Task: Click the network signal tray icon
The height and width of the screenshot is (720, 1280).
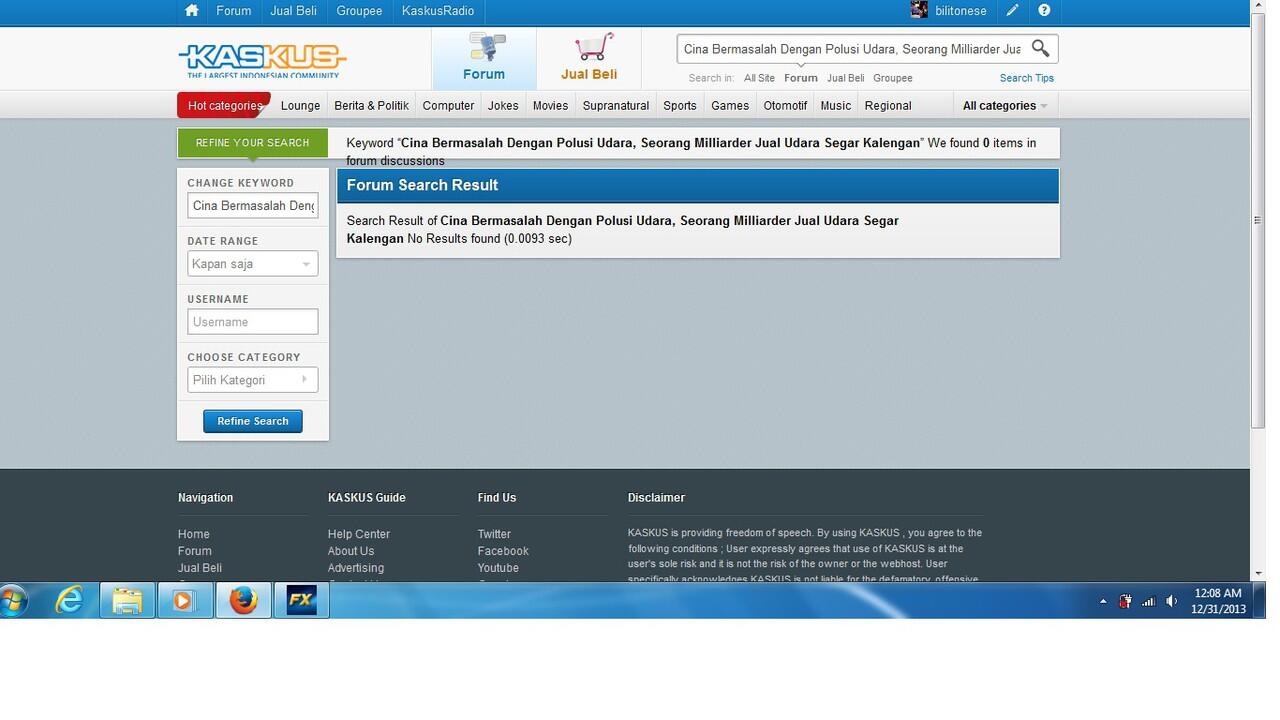Action: tap(1148, 601)
